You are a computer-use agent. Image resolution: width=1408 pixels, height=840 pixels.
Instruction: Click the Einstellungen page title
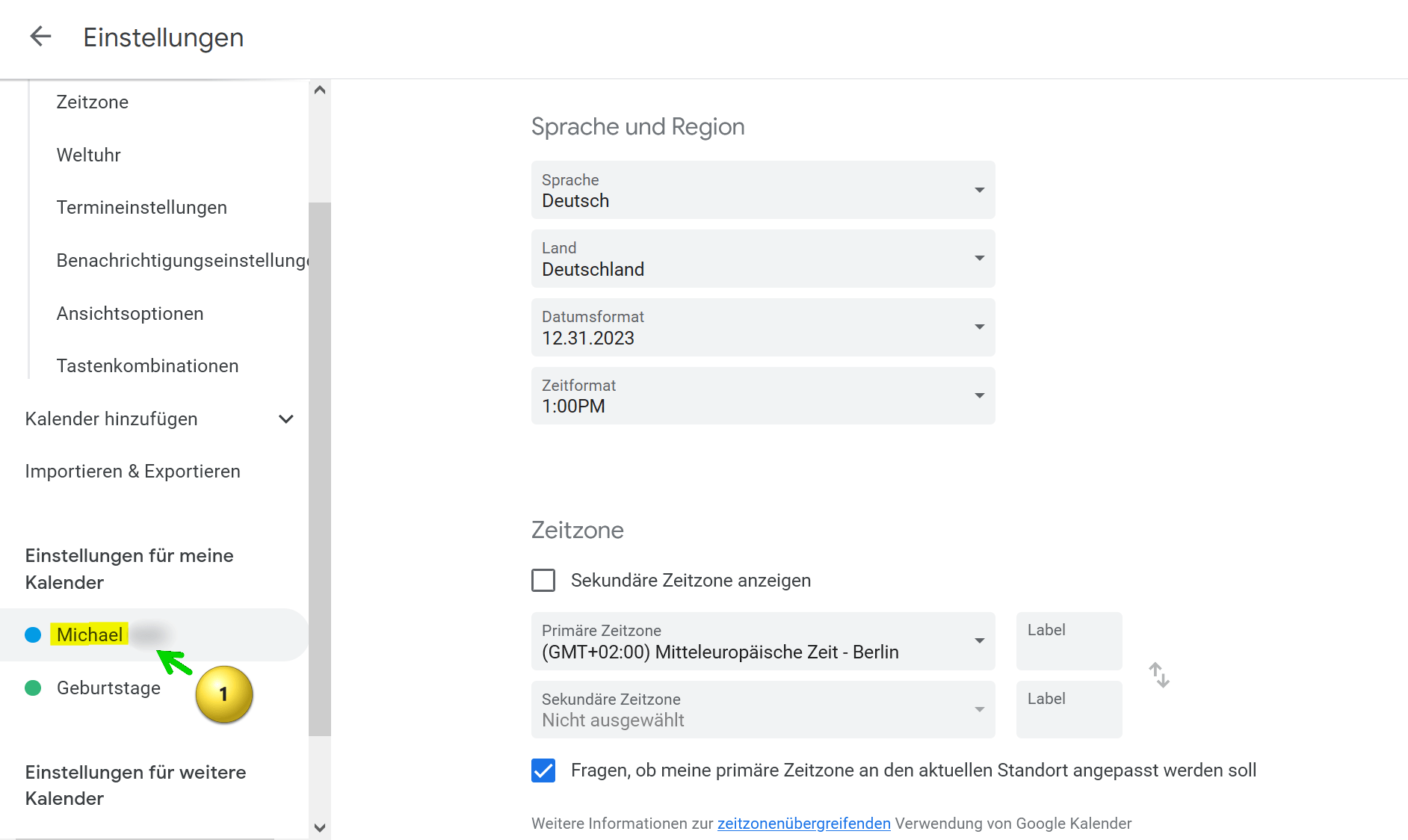point(164,37)
